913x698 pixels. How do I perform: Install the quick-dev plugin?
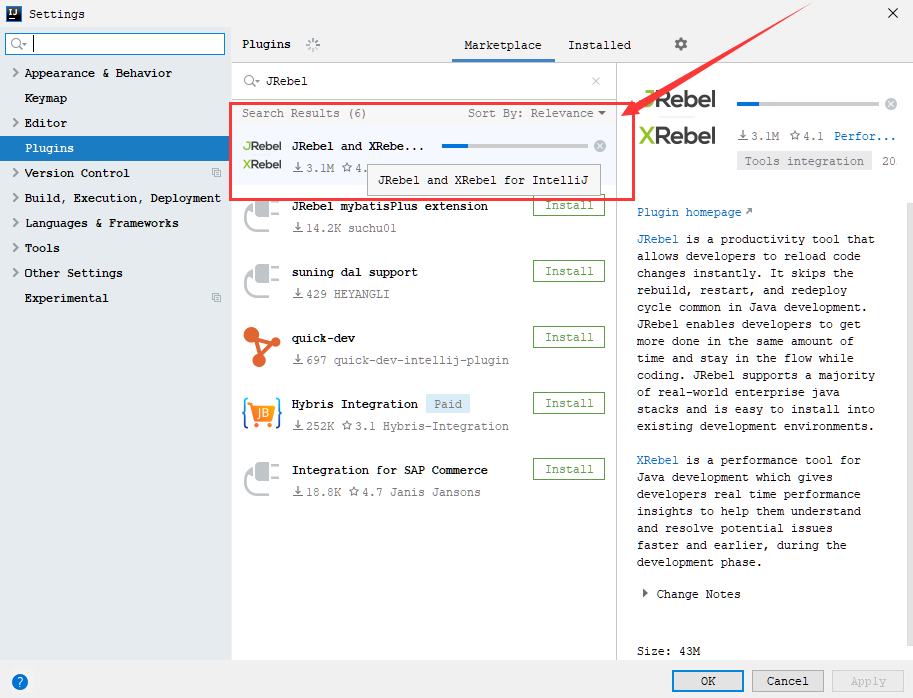pyautogui.click(x=569, y=337)
